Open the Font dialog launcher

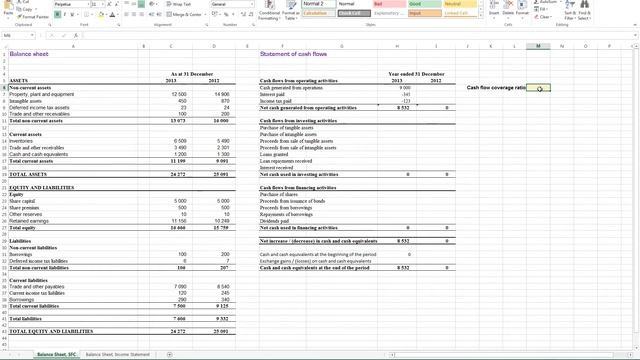(x=119, y=25)
